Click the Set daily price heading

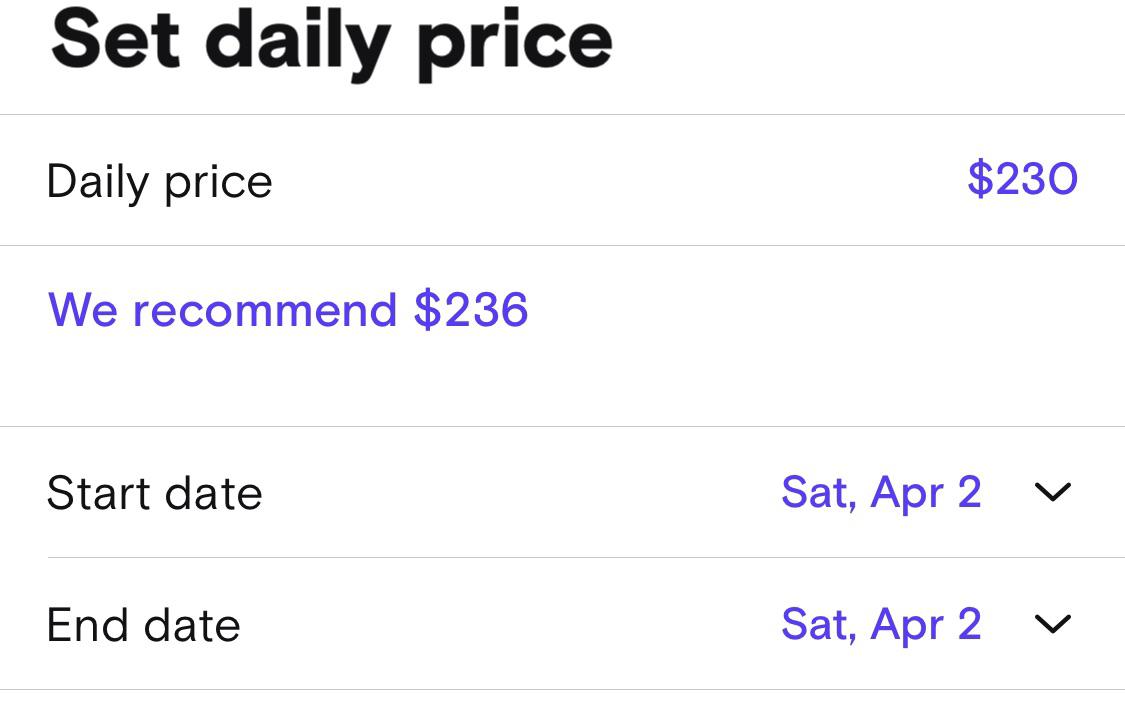330,40
